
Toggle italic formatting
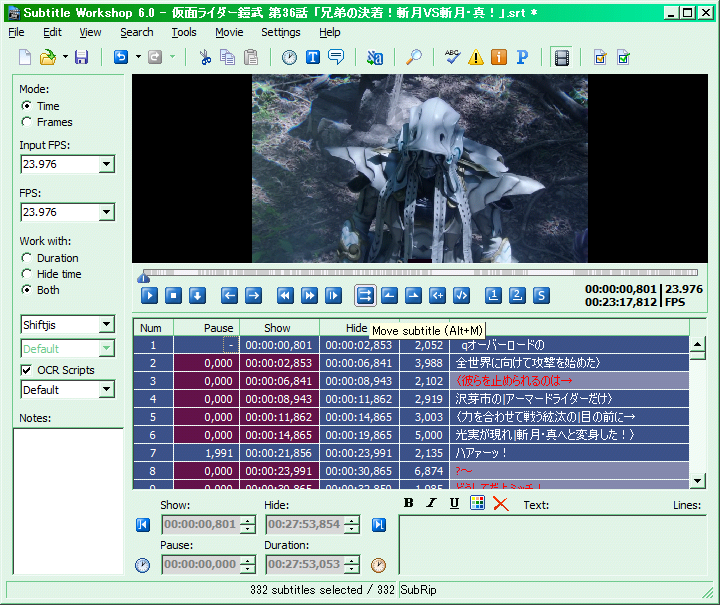pyautogui.click(x=431, y=504)
